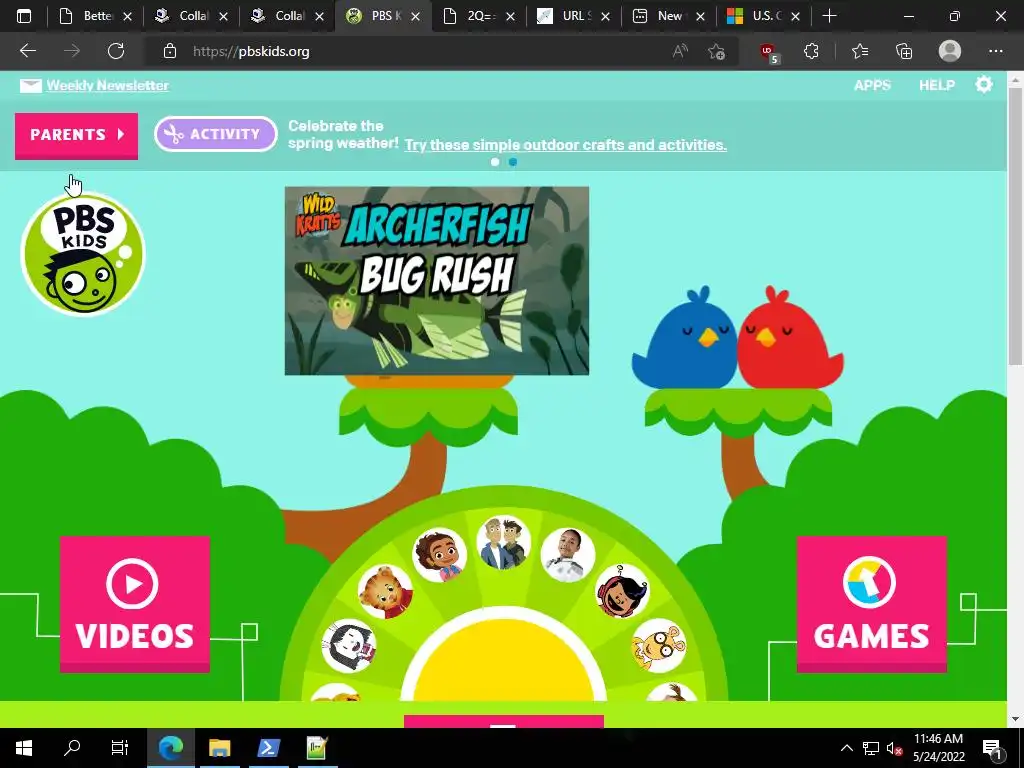Open the GAMES section
Image resolution: width=1024 pixels, height=768 pixels.
point(871,603)
